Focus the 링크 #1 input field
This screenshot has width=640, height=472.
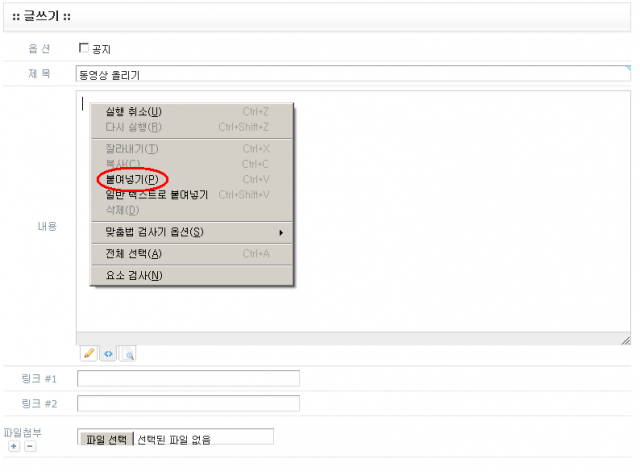(188, 378)
